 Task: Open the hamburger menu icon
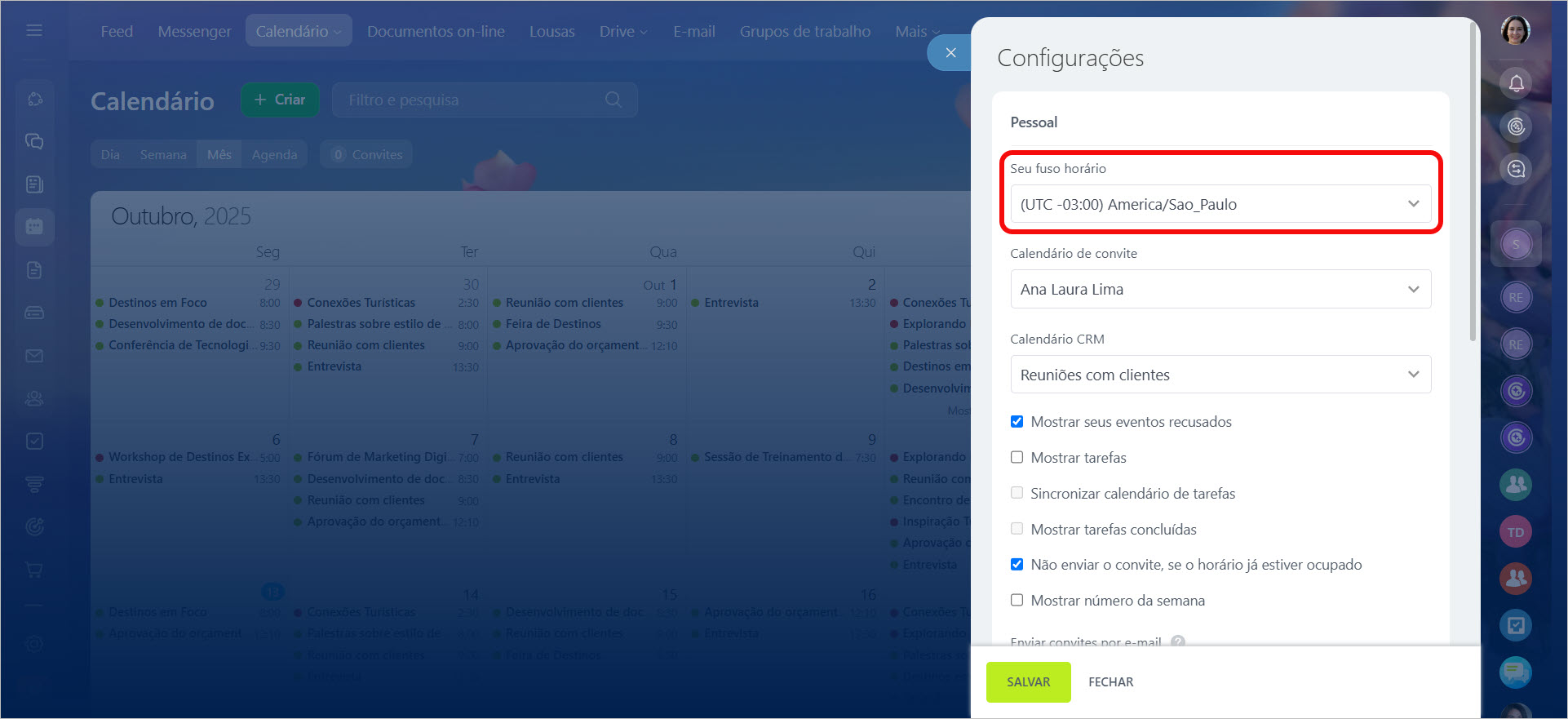[34, 30]
